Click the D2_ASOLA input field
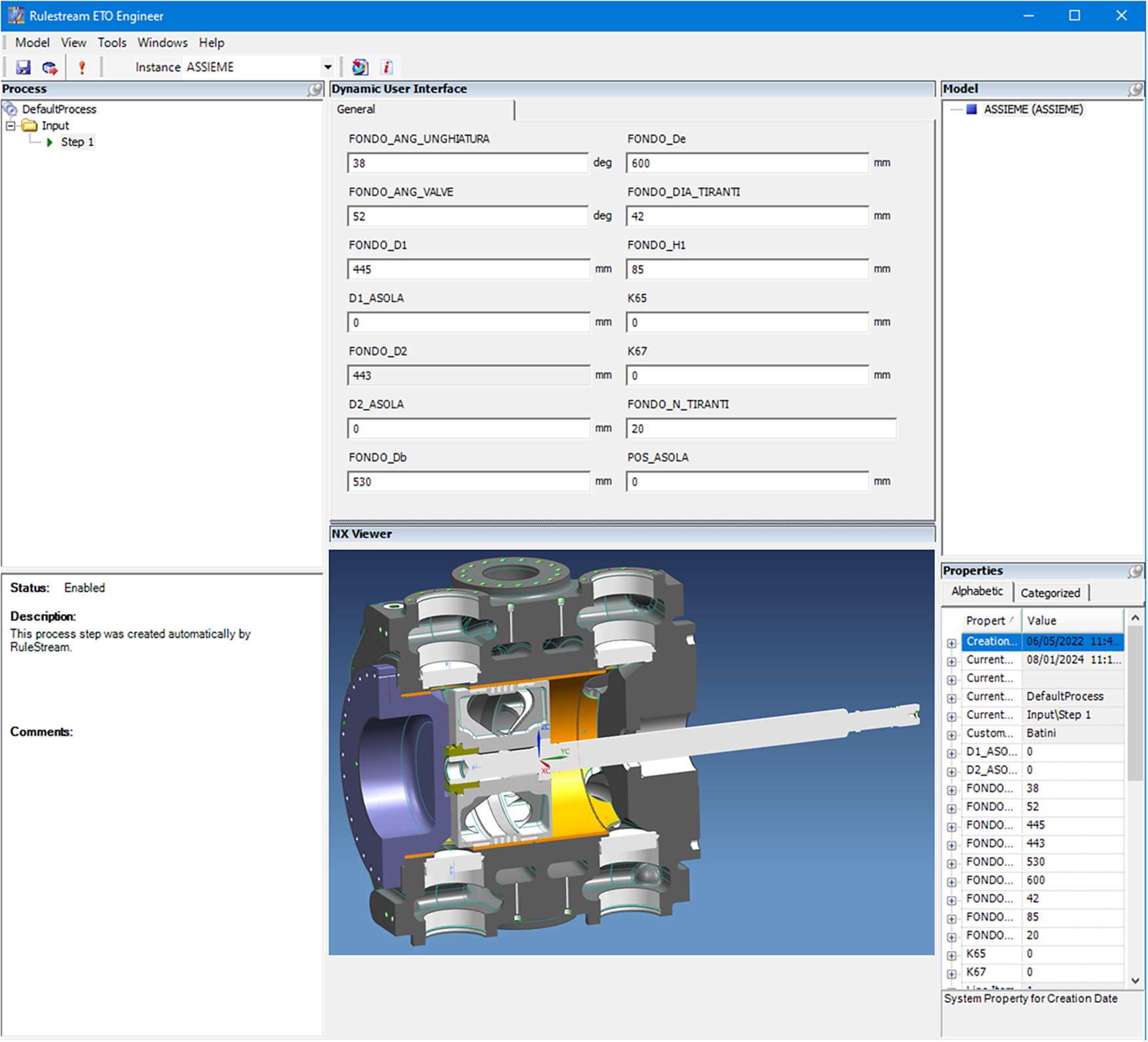The width and height of the screenshot is (1148, 1042). click(469, 429)
